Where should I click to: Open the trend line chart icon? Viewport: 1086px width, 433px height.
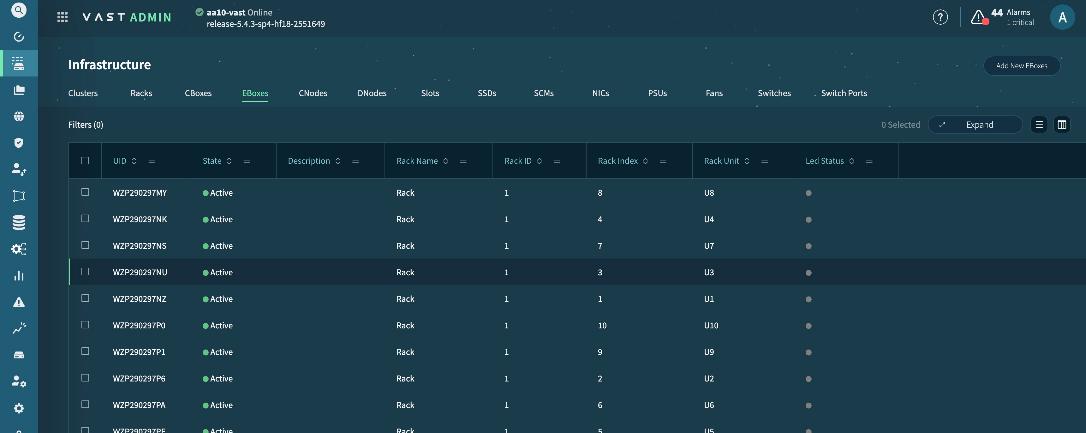click(19, 328)
